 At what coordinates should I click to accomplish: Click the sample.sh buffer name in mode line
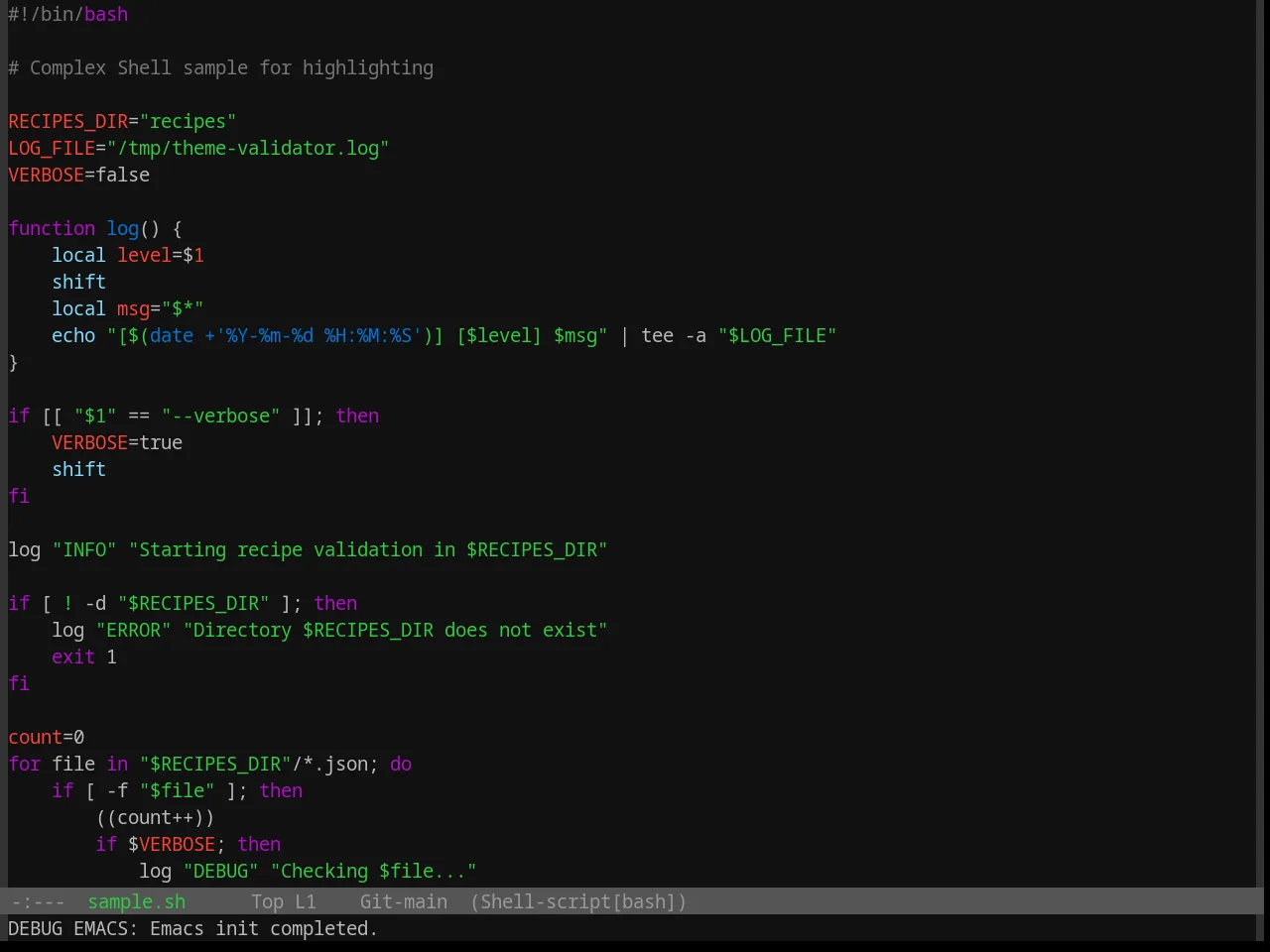click(136, 901)
